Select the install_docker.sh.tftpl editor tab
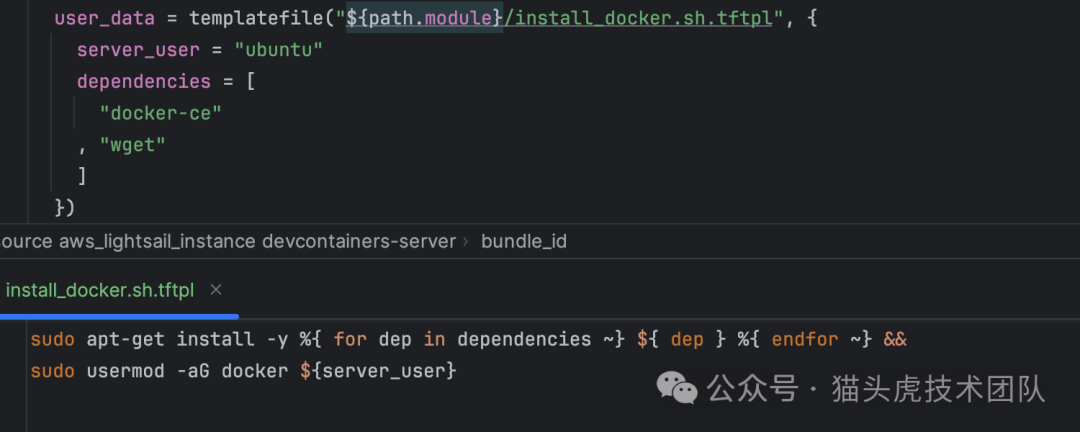Screen dimensions: 1080x432 (100, 290)
